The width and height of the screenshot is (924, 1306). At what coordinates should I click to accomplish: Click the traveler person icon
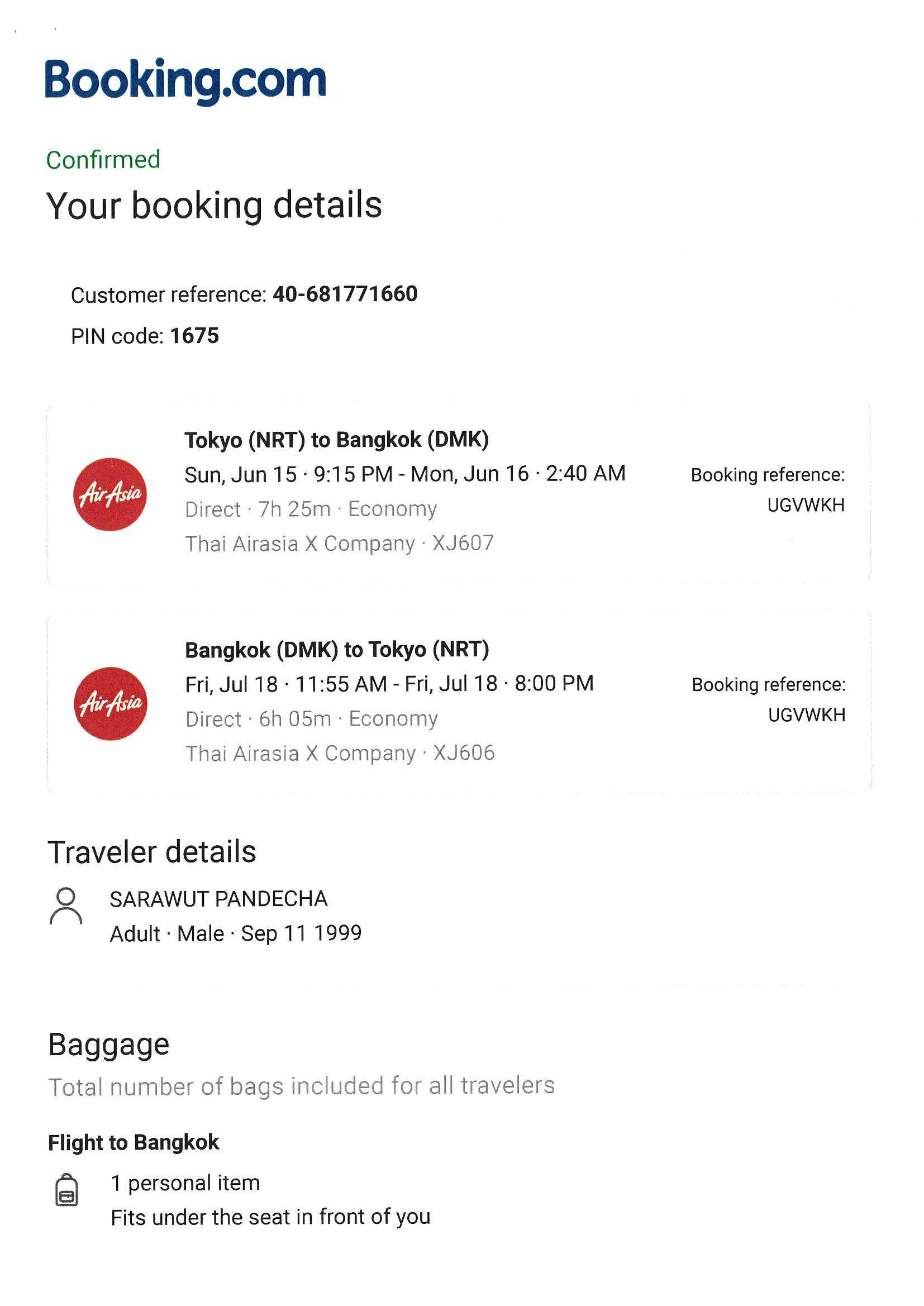click(66, 905)
